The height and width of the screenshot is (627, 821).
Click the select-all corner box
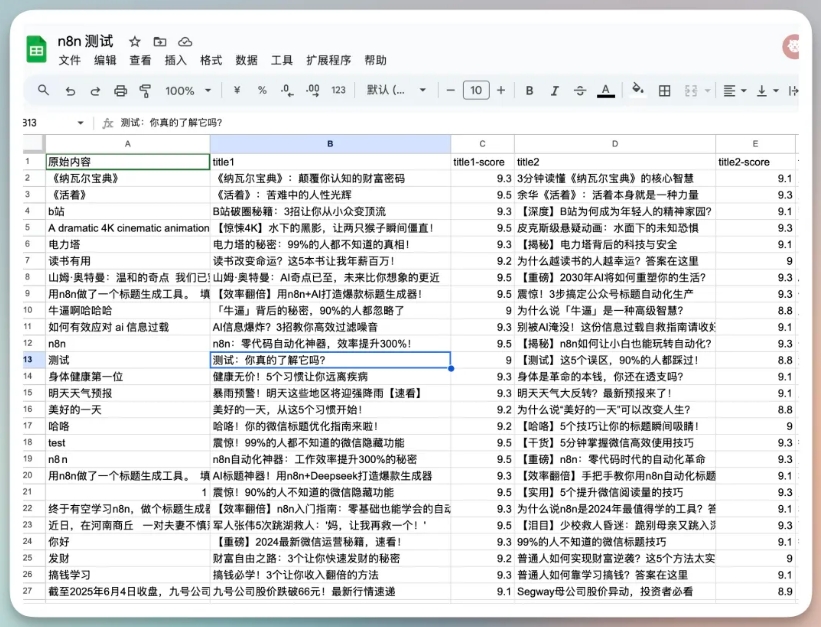pyautogui.click(x=34, y=143)
